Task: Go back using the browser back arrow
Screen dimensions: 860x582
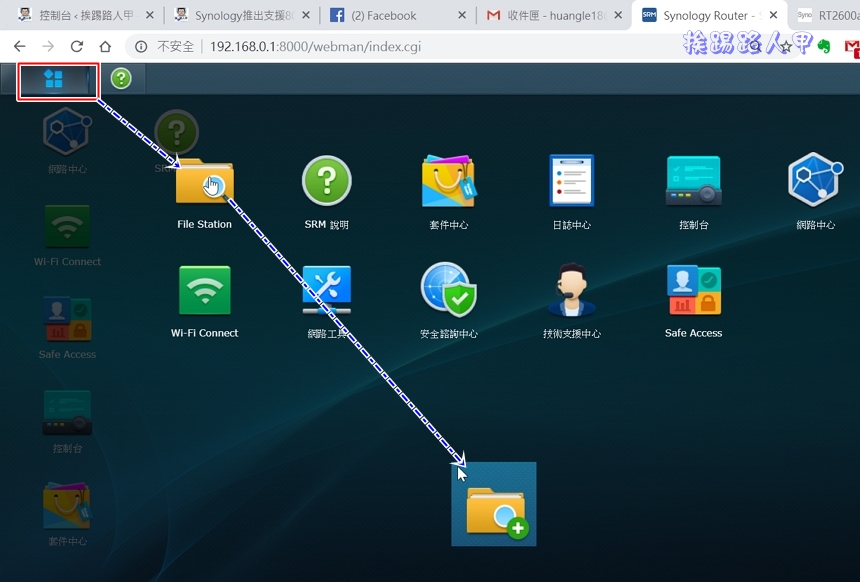Action: pyautogui.click(x=19, y=47)
